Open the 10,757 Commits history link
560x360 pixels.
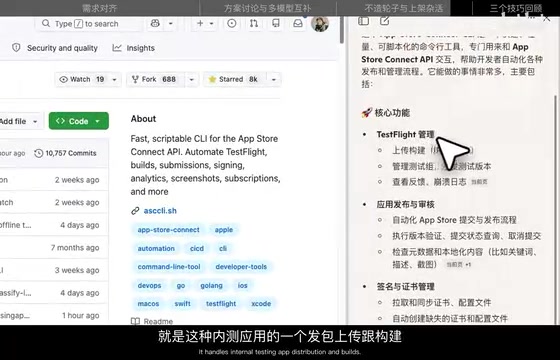tap(66, 153)
